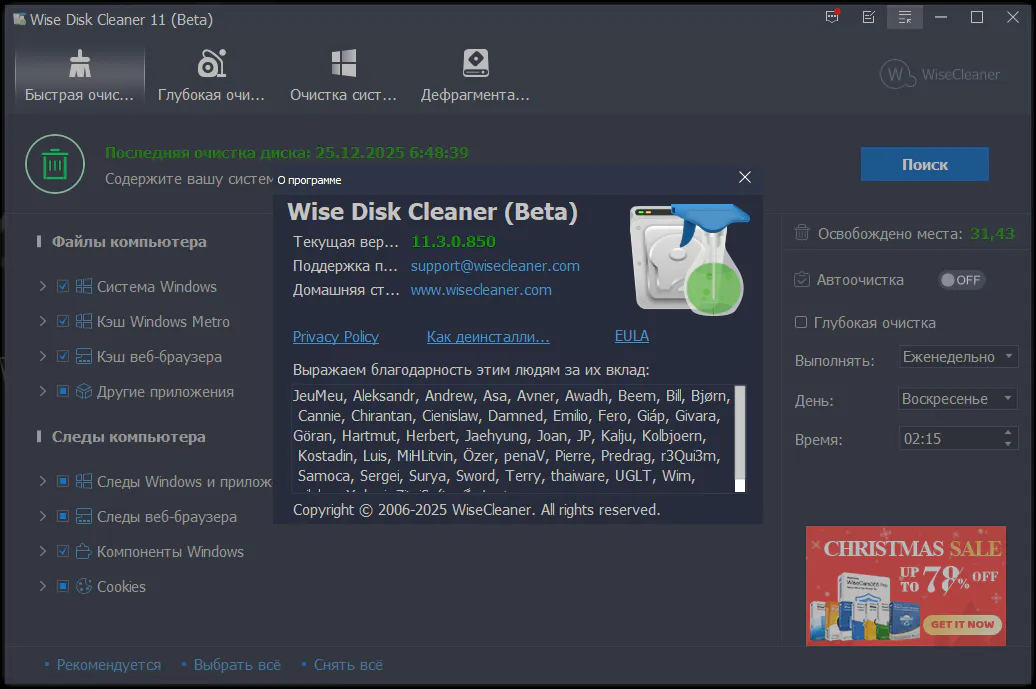Enable the Глубокая очистка checkbox
This screenshot has height=689, width=1036.
click(801, 322)
